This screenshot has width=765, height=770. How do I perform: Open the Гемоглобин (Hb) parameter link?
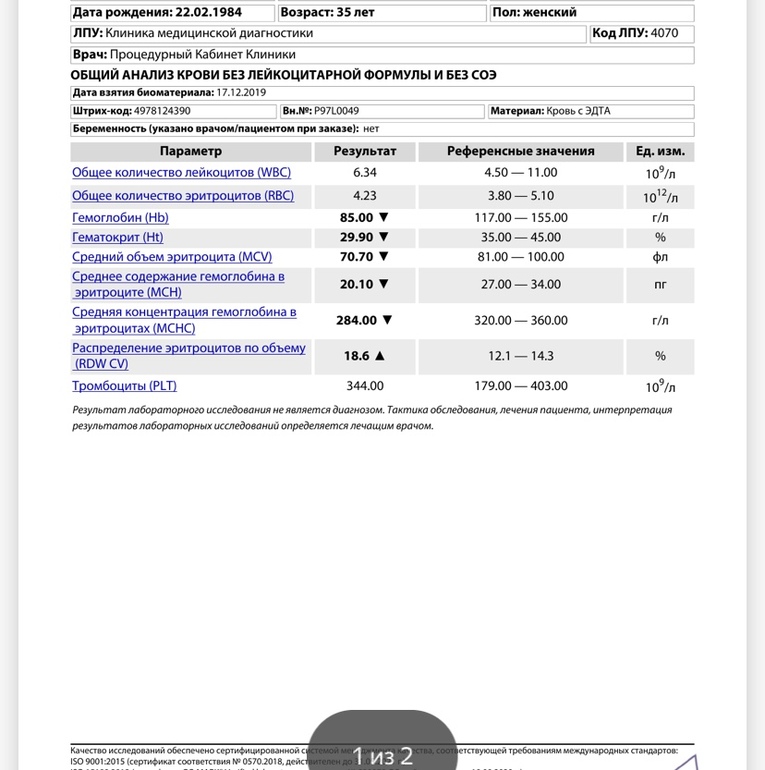click(x=120, y=218)
